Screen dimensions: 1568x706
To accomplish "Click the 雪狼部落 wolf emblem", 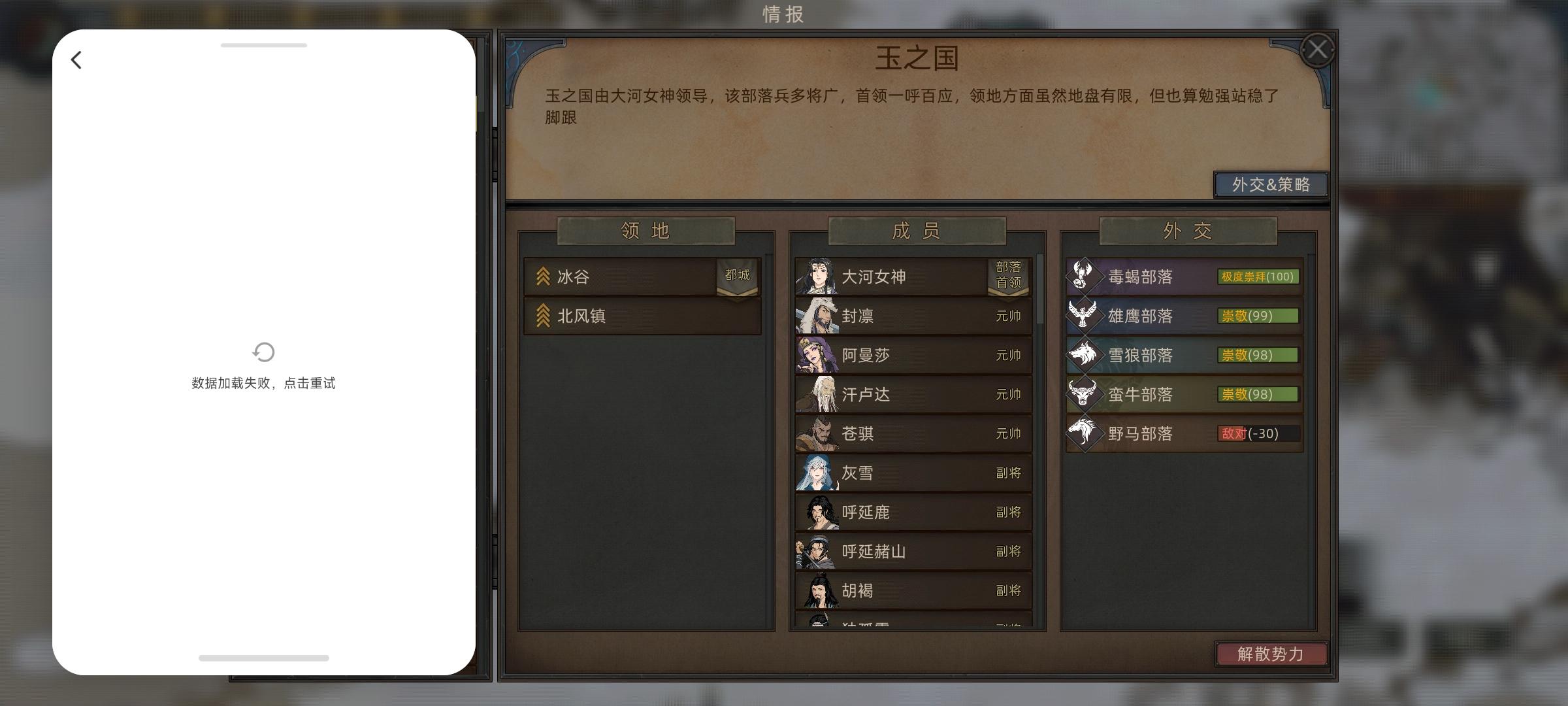I will tap(1083, 355).
